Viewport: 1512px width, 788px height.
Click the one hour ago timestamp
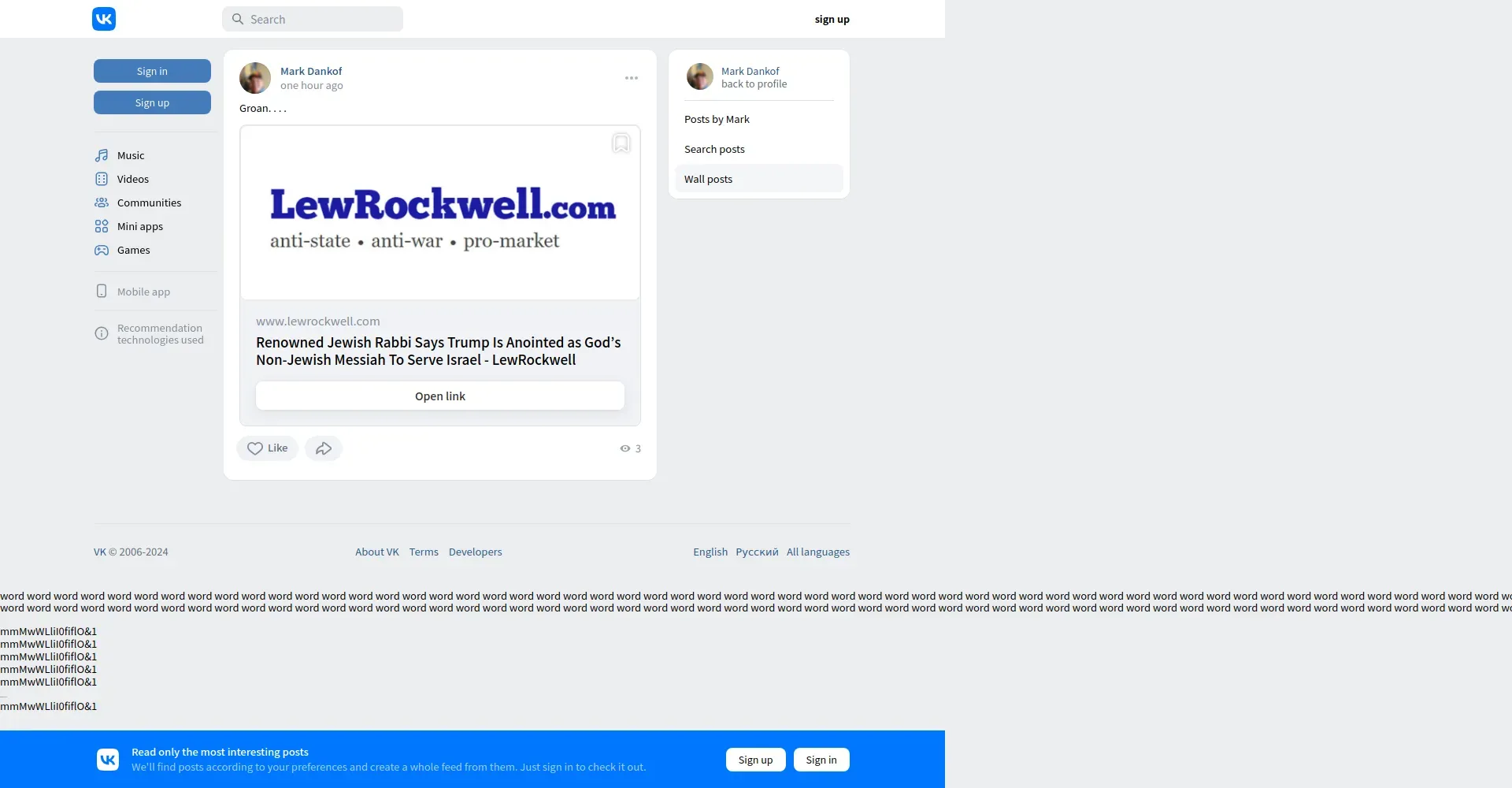coord(312,85)
